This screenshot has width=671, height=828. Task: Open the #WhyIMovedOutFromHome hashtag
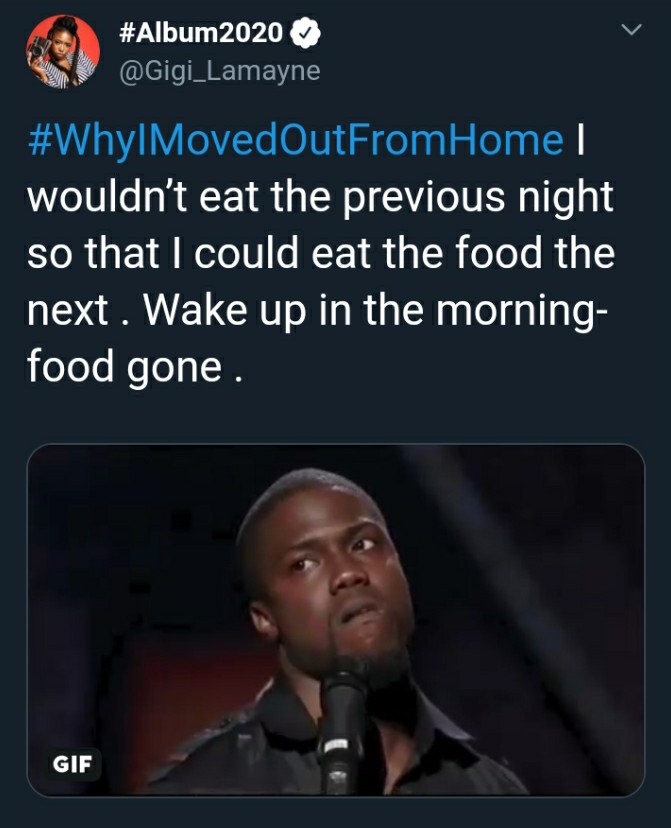point(296,140)
